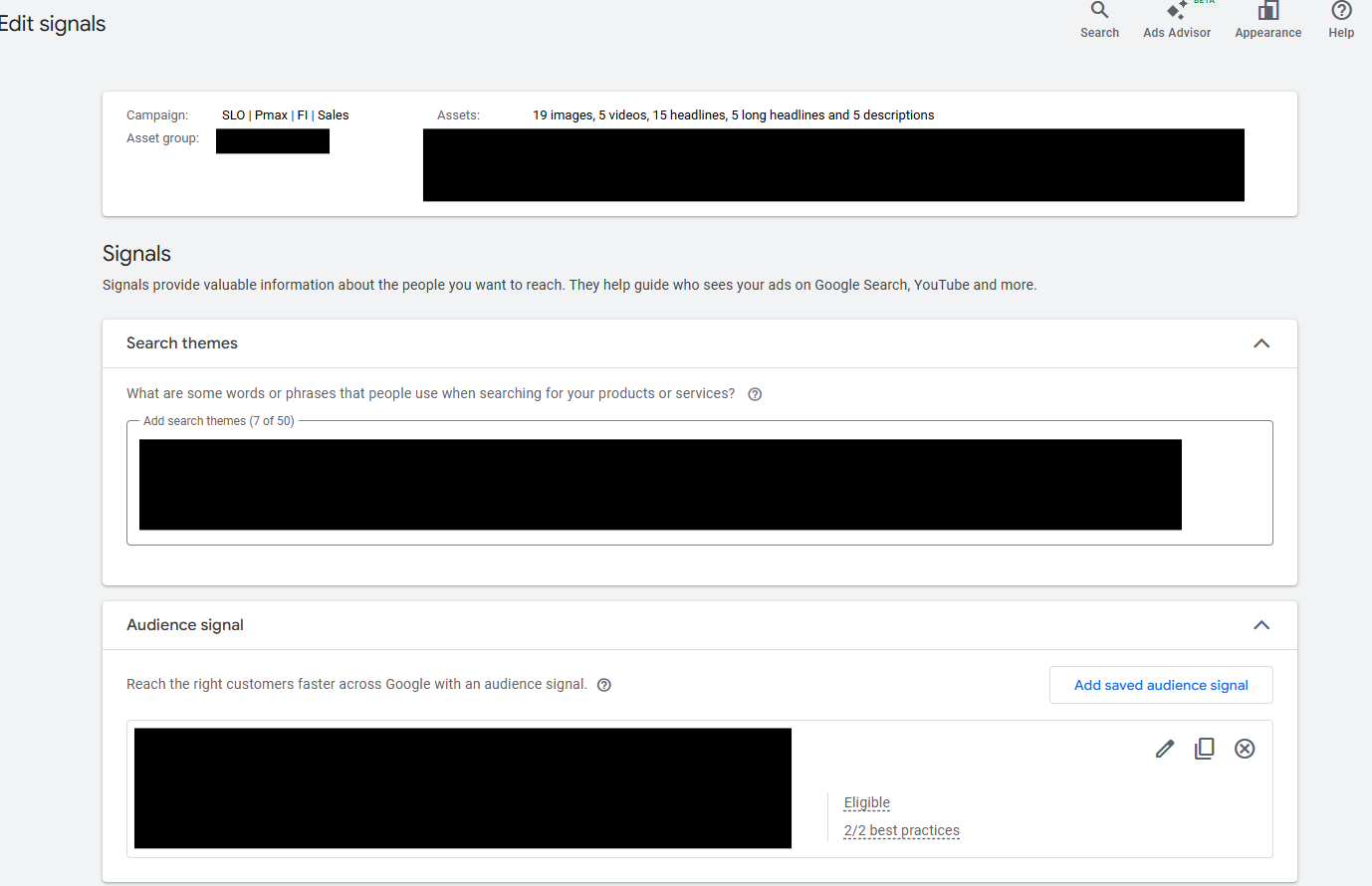Open the Eligible status details
1372x886 pixels.
[867, 802]
